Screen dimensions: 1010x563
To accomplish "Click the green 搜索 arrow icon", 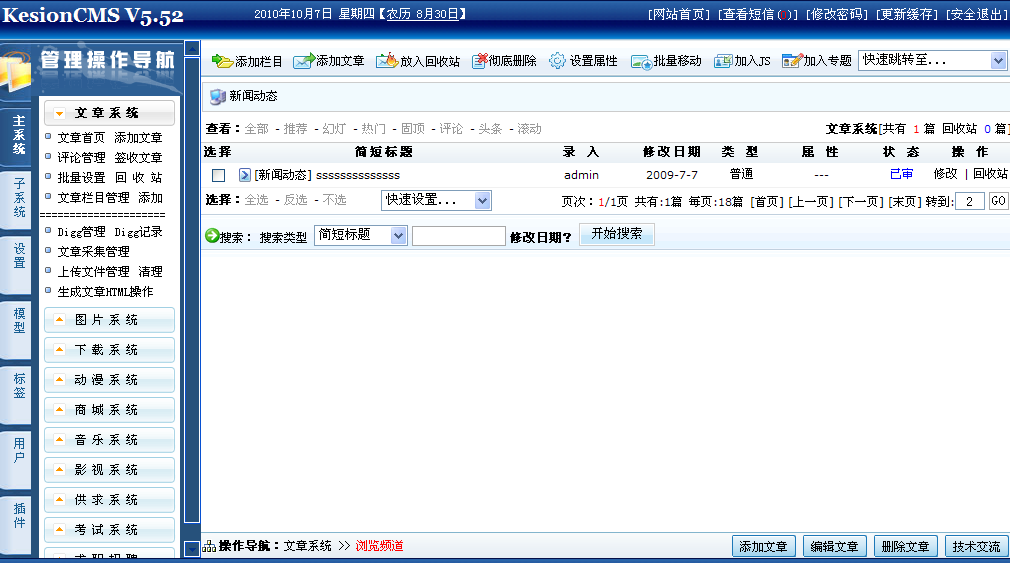I will (x=212, y=236).
